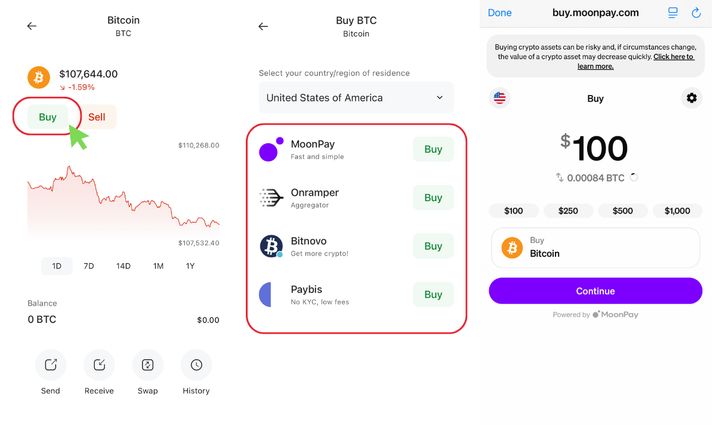Switch chart to 7D range
The height and width of the screenshot is (425, 716).
(89, 266)
